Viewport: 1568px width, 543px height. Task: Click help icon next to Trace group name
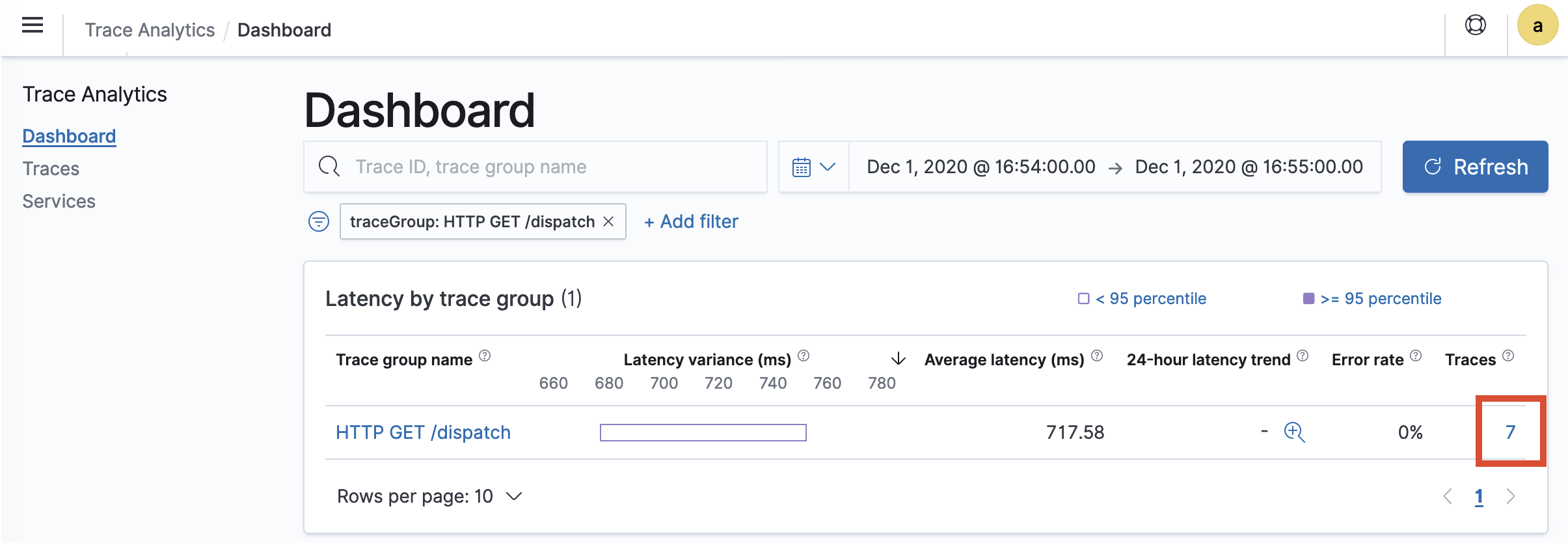[485, 356]
